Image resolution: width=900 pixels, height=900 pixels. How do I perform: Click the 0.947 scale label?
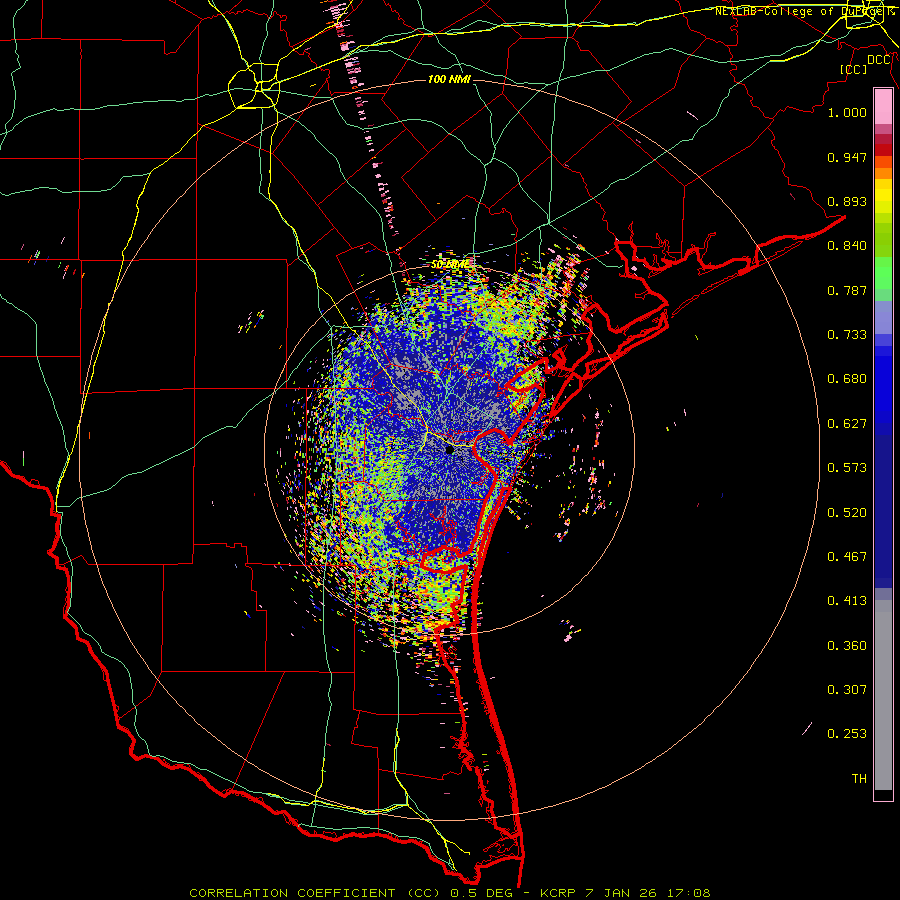point(847,157)
